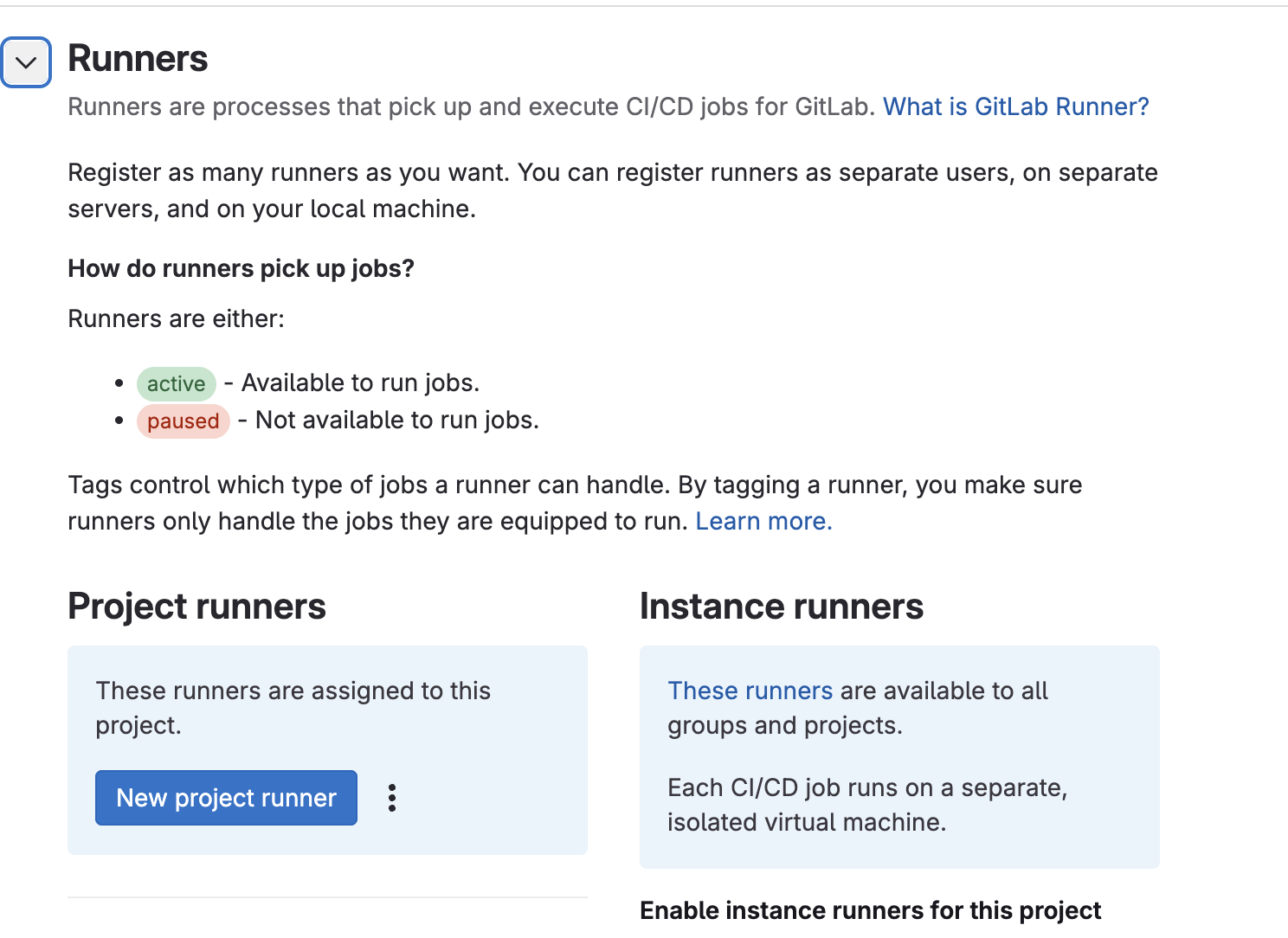The width and height of the screenshot is (1288, 938).
Task: Follow the These runners link under Instance runners
Action: coord(750,691)
